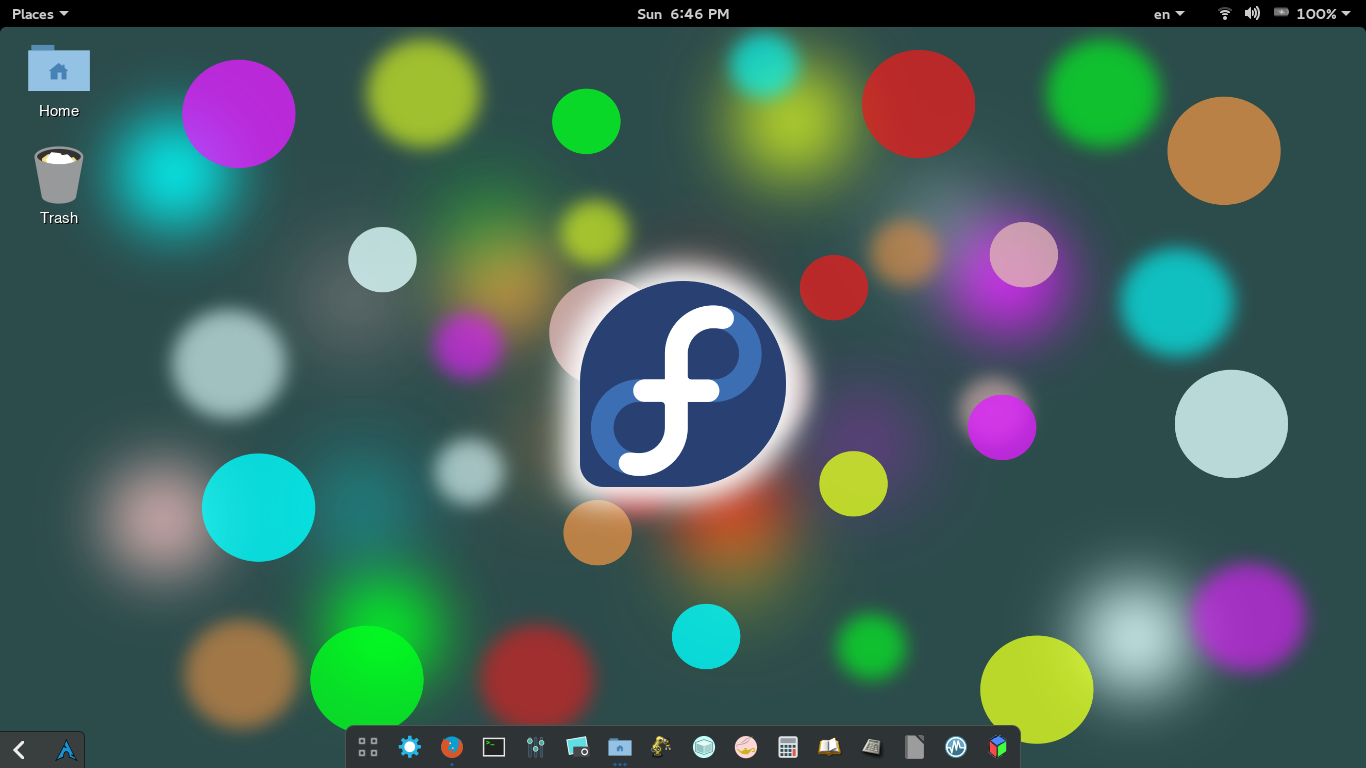Open the Calculator from the dock
Viewport: 1366px width, 768px height.
(788, 747)
